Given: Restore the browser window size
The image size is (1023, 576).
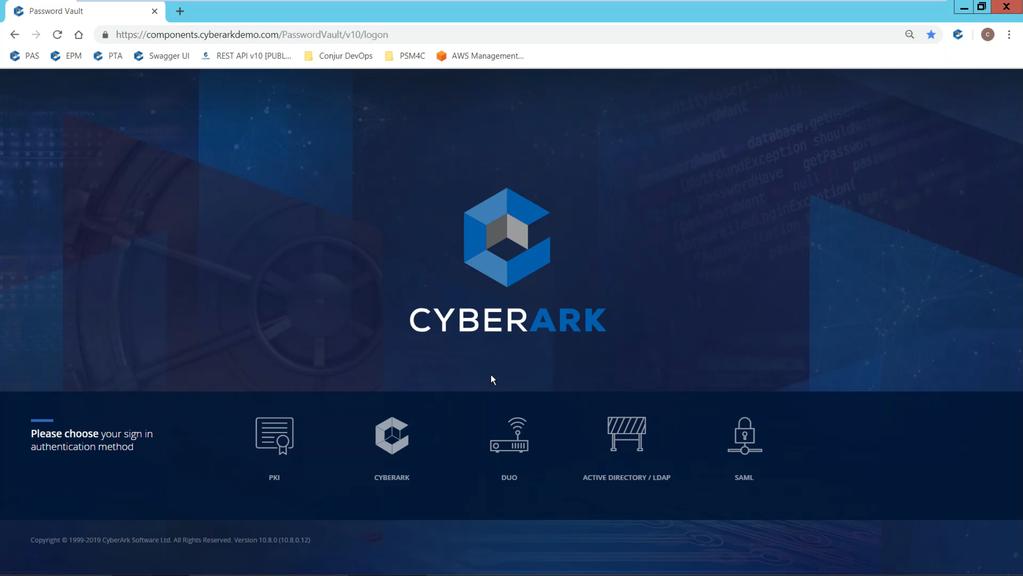Looking at the screenshot, I should click(x=982, y=7).
